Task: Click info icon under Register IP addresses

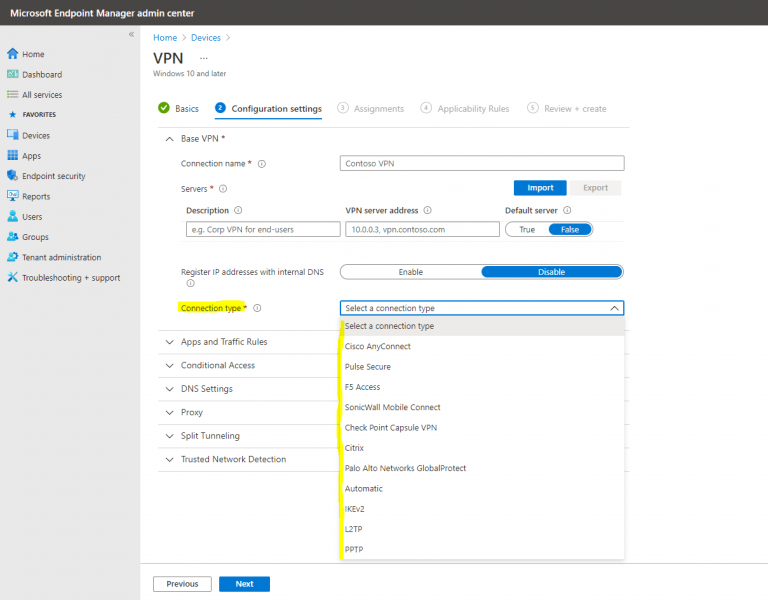Action: pos(191,283)
